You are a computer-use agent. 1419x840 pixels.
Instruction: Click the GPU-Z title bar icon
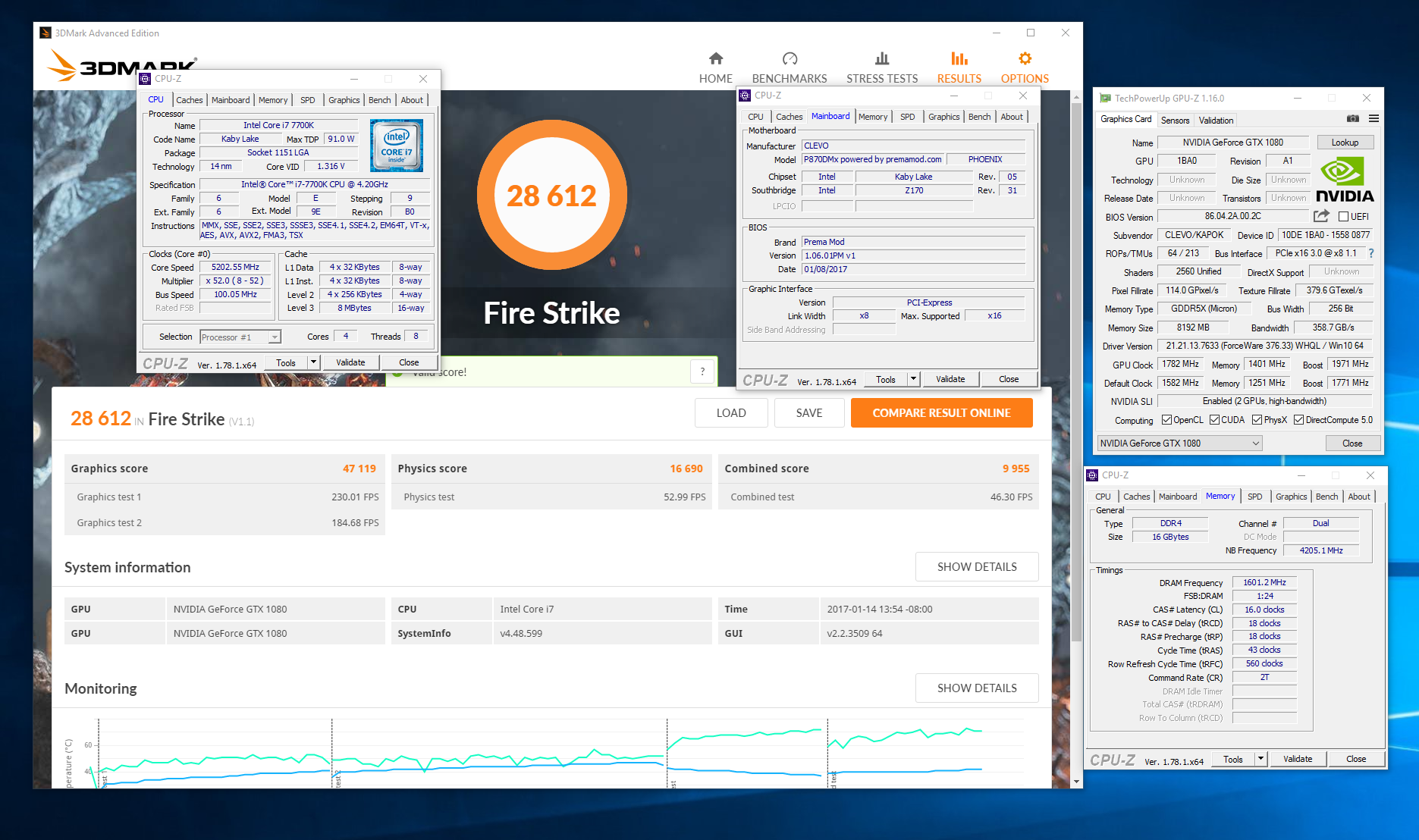pos(1105,98)
